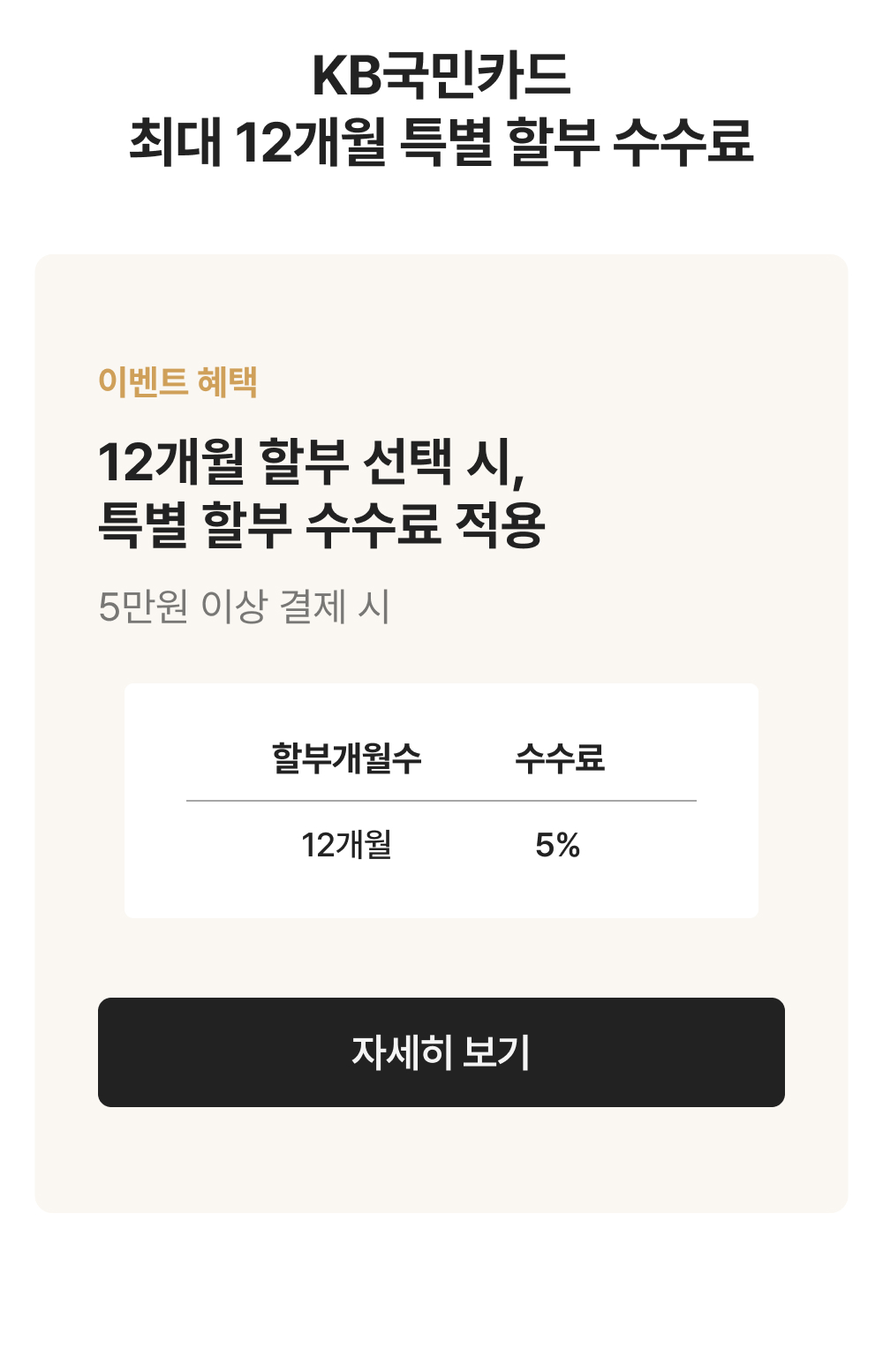The image size is (883, 1372).
Task: Select the 12개월 table cell
Action: 346,845
